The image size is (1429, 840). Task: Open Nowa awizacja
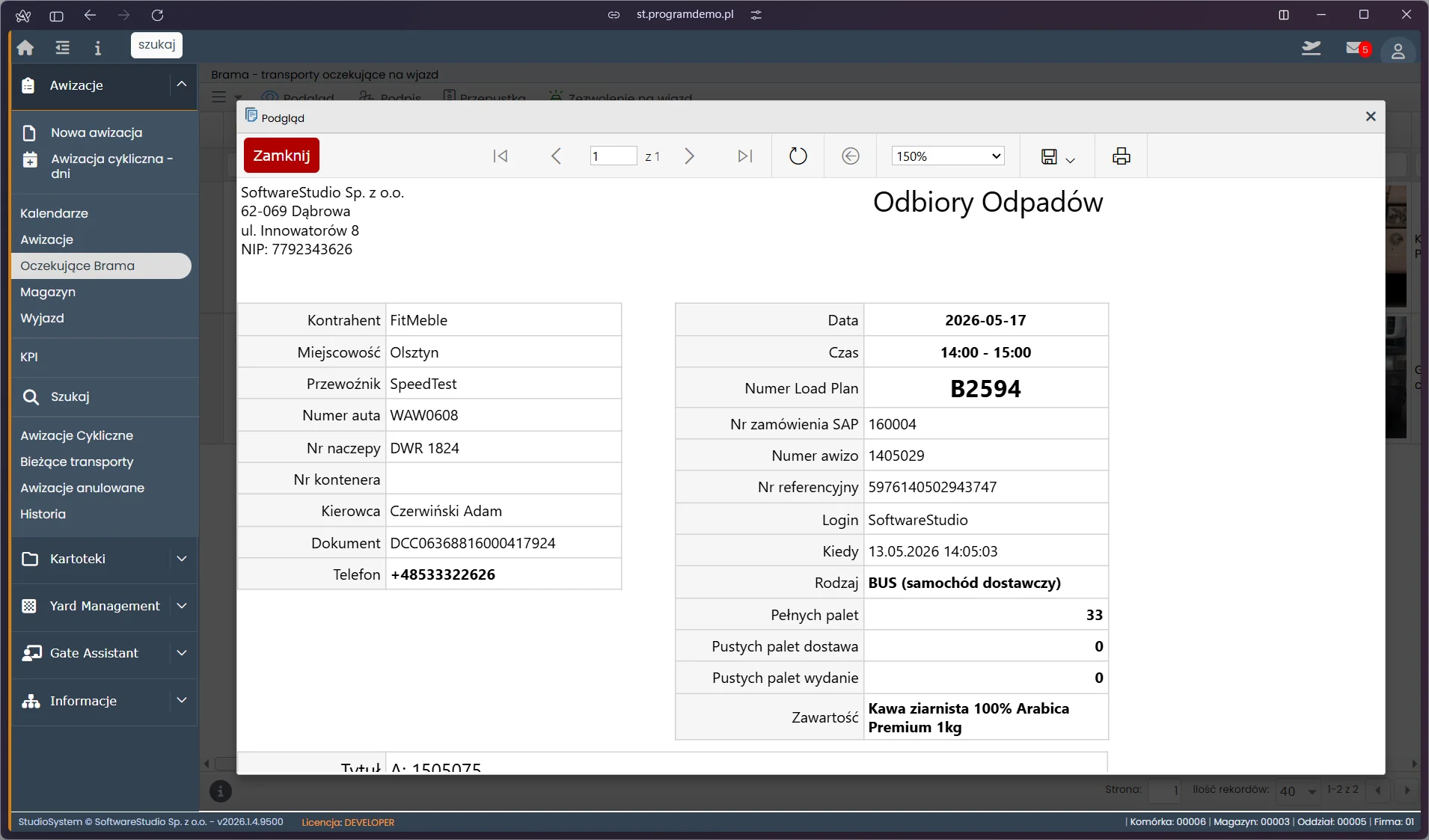[x=97, y=132]
